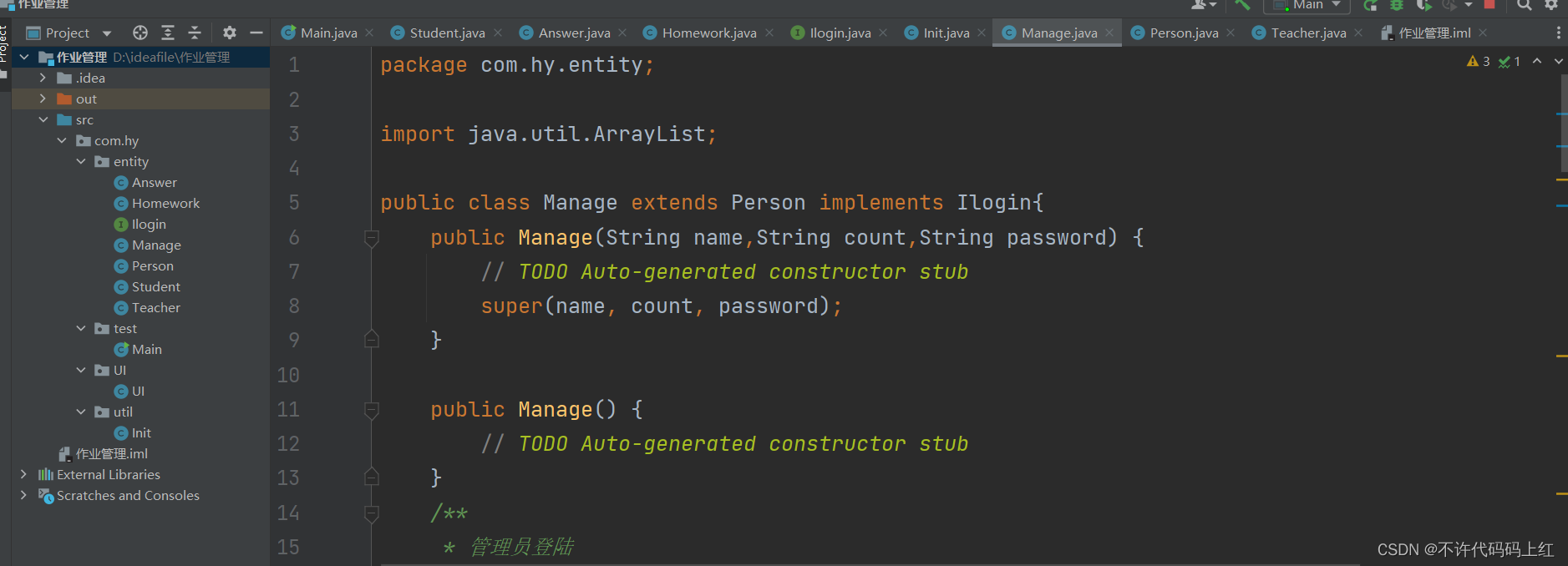Open the Project panel gear options
Image resolution: width=1568 pixels, height=566 pixels.
coord(230,33)
